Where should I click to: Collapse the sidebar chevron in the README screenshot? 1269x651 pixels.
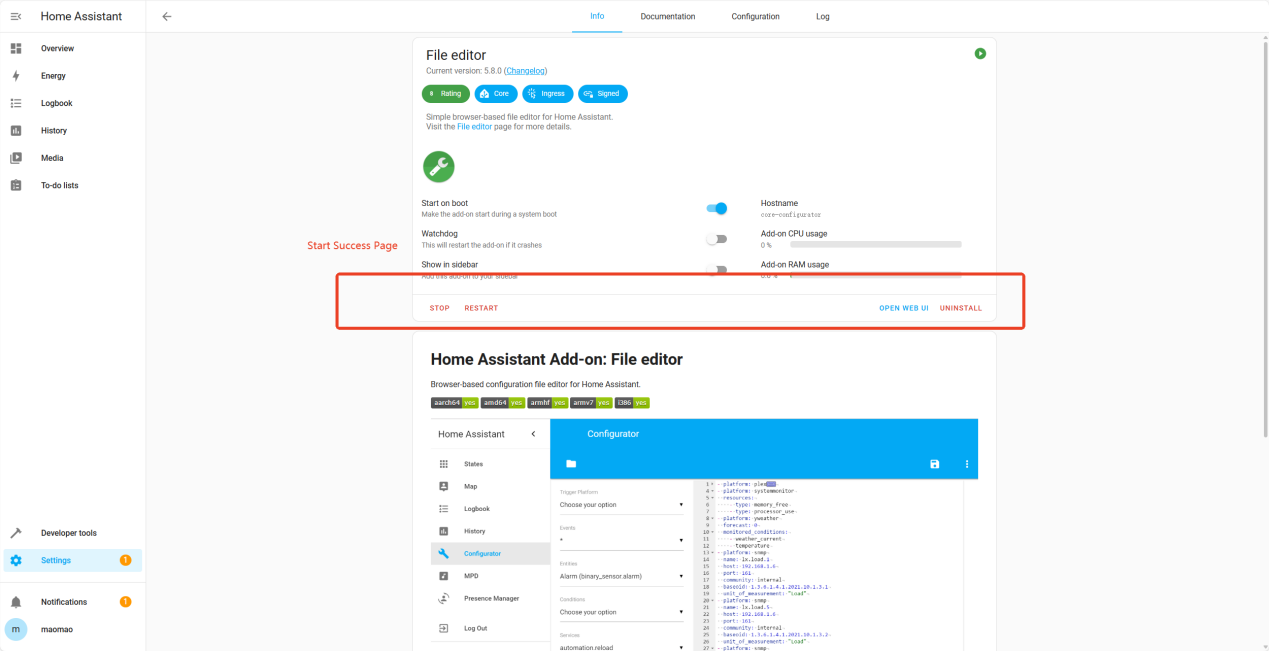pyautogui.click(x=533, y=434)
